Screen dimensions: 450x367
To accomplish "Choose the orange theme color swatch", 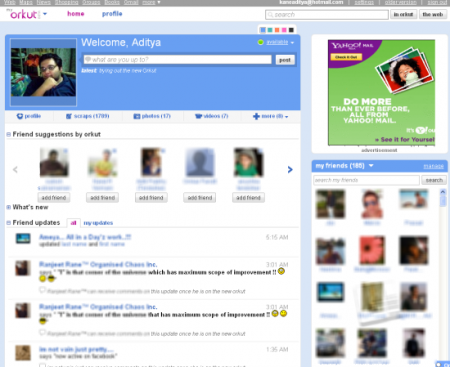I will point(277,30).
